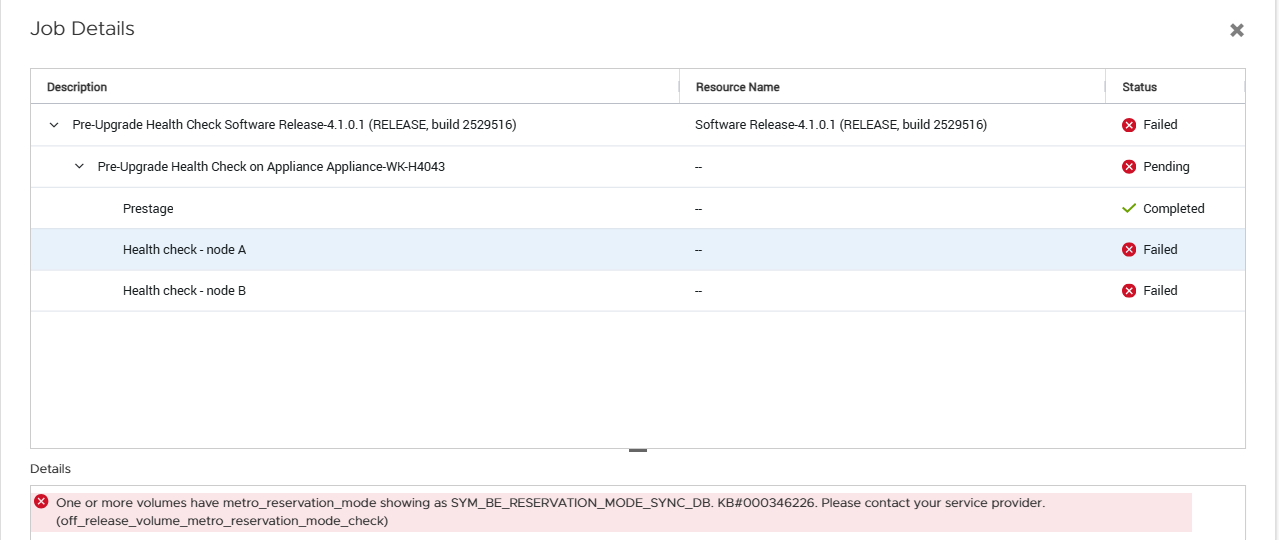
Task: Click the Resource Name cell Software Release-4.1.0.1
Action: tap(841, 125)
